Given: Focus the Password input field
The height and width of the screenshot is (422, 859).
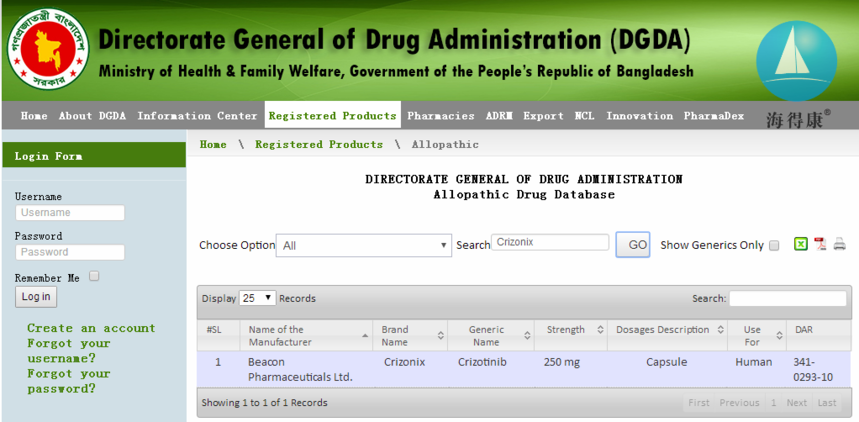Looking at the screenshot, I should 70,252.
